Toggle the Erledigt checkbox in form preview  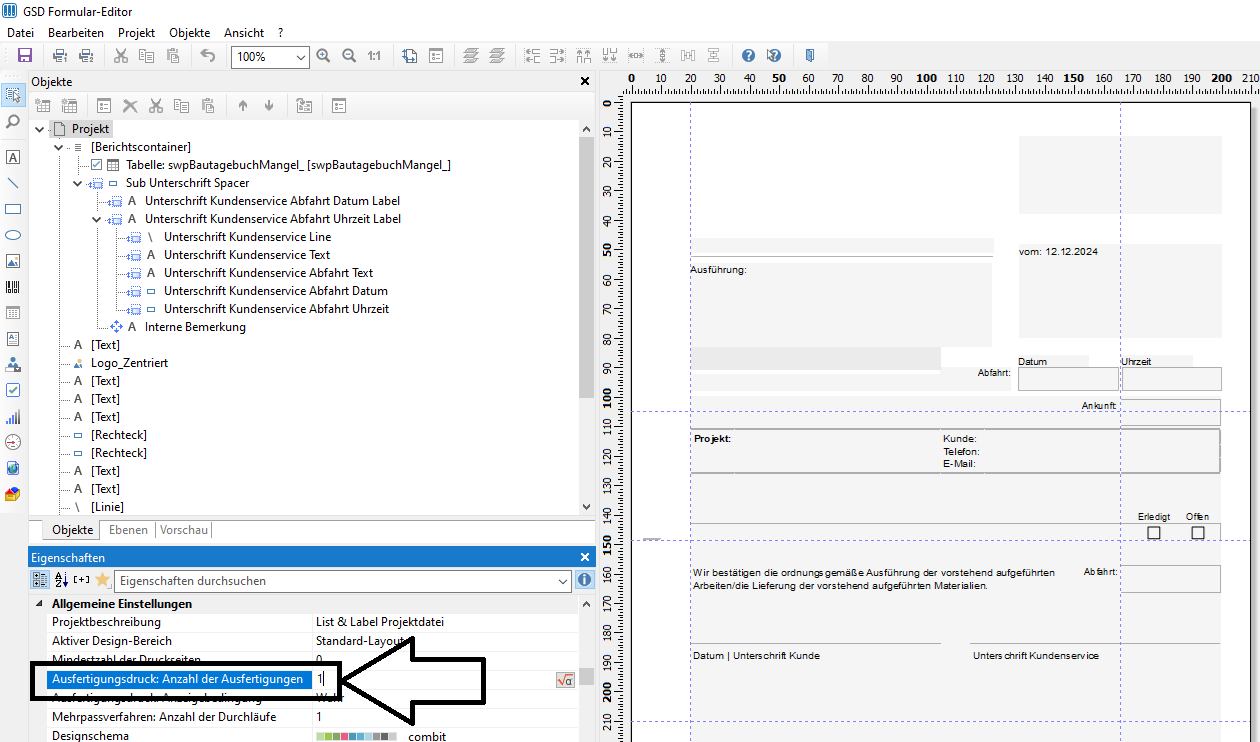pyautogui.click(x=1154, y=533)
